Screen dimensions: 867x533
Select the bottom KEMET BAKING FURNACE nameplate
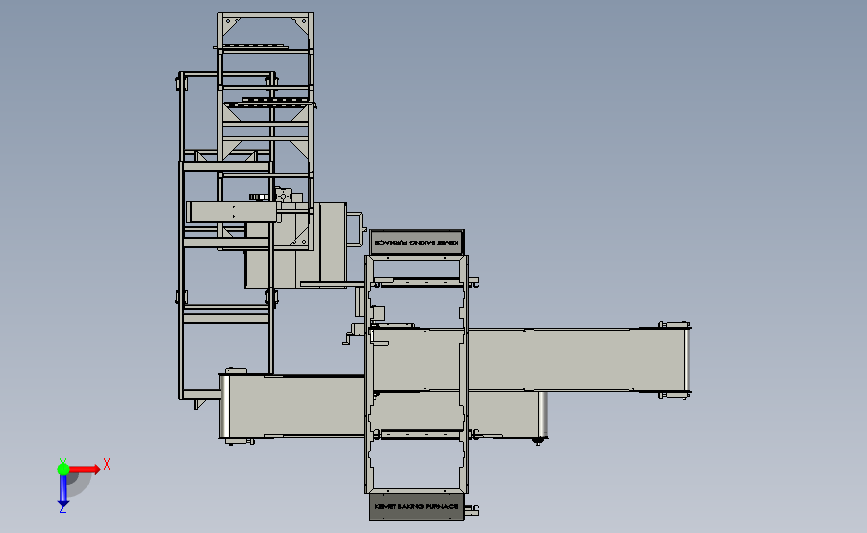coord(416,506)
